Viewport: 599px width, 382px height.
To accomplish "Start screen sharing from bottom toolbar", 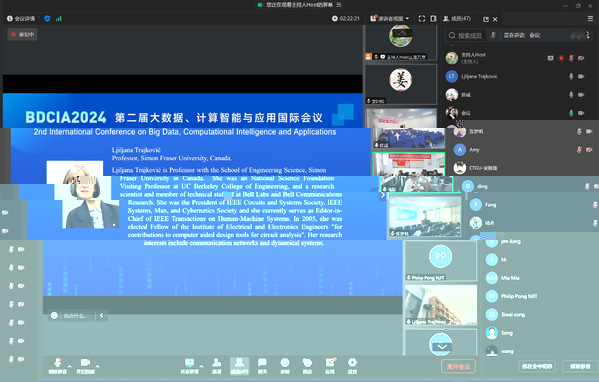I will tap(189, 366).
